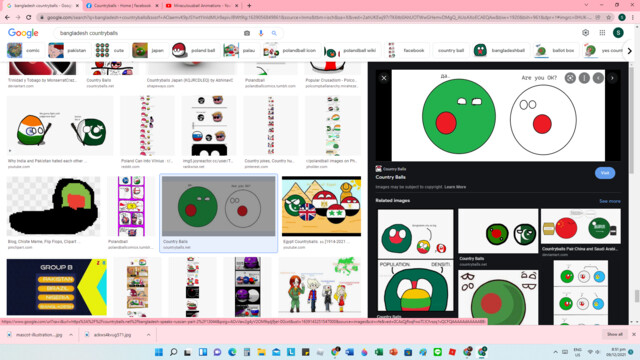
Task: Open Windows Start button in taskbar
Action: [x=159, y=352]
